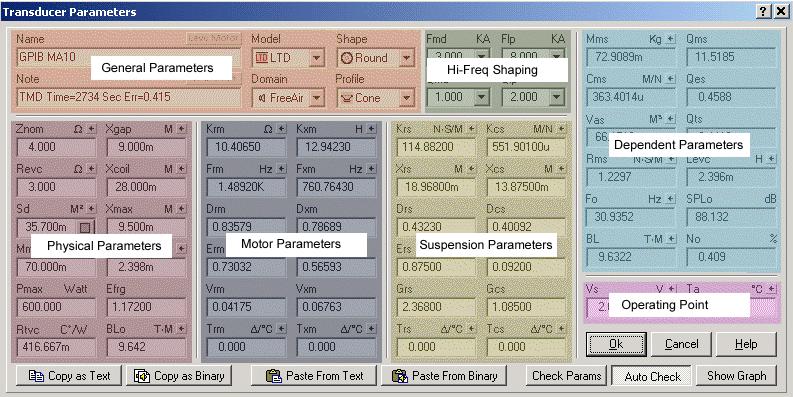Click the unit scale button beside Frm
This screenshot has width=793, height=397.
pyautogui.click(x=281, y=169)
